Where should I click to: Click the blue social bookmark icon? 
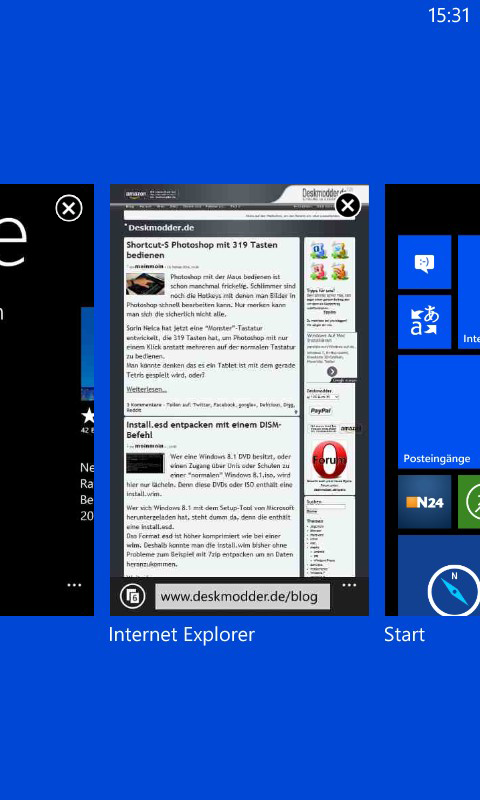(x=319, y=250)
